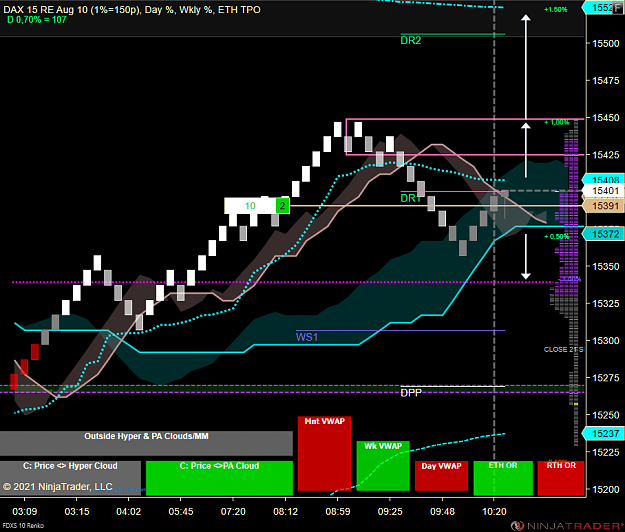The width and height of the screenshot is (625, 532).
Task: Click the Day VWAP status box
Action: click(441, 475)
